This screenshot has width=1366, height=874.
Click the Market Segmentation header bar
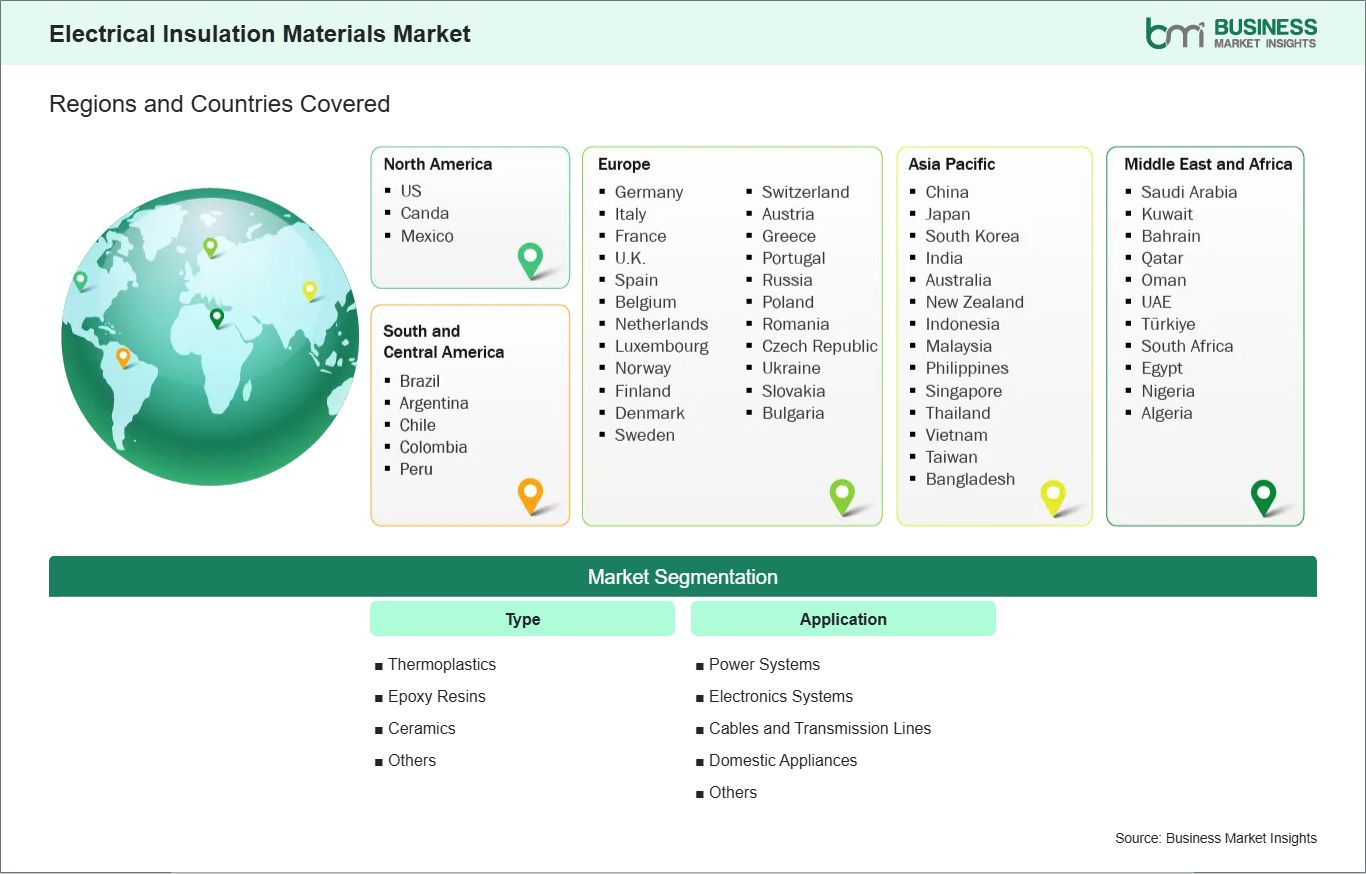pos(683,576)
